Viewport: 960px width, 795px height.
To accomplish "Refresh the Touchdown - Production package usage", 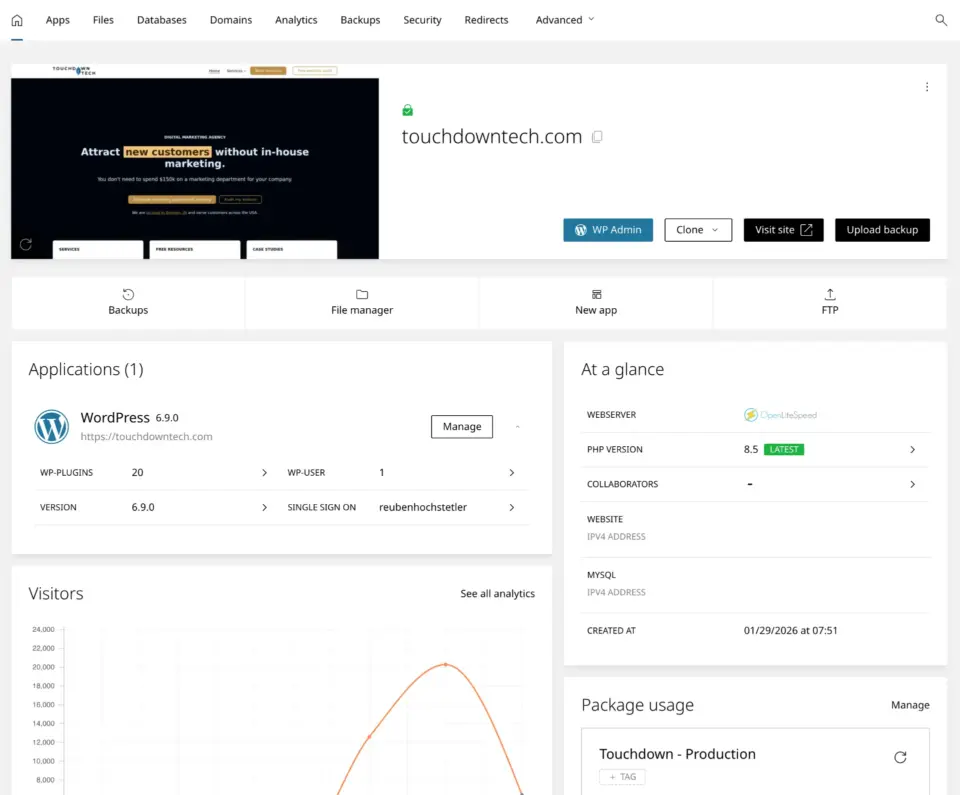I will pos(900,757).
